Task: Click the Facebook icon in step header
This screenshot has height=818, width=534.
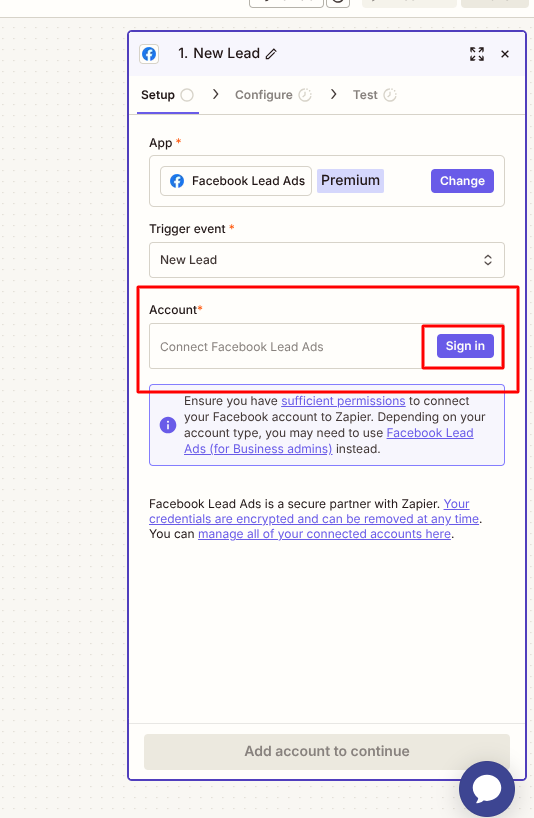Action: 149,54
